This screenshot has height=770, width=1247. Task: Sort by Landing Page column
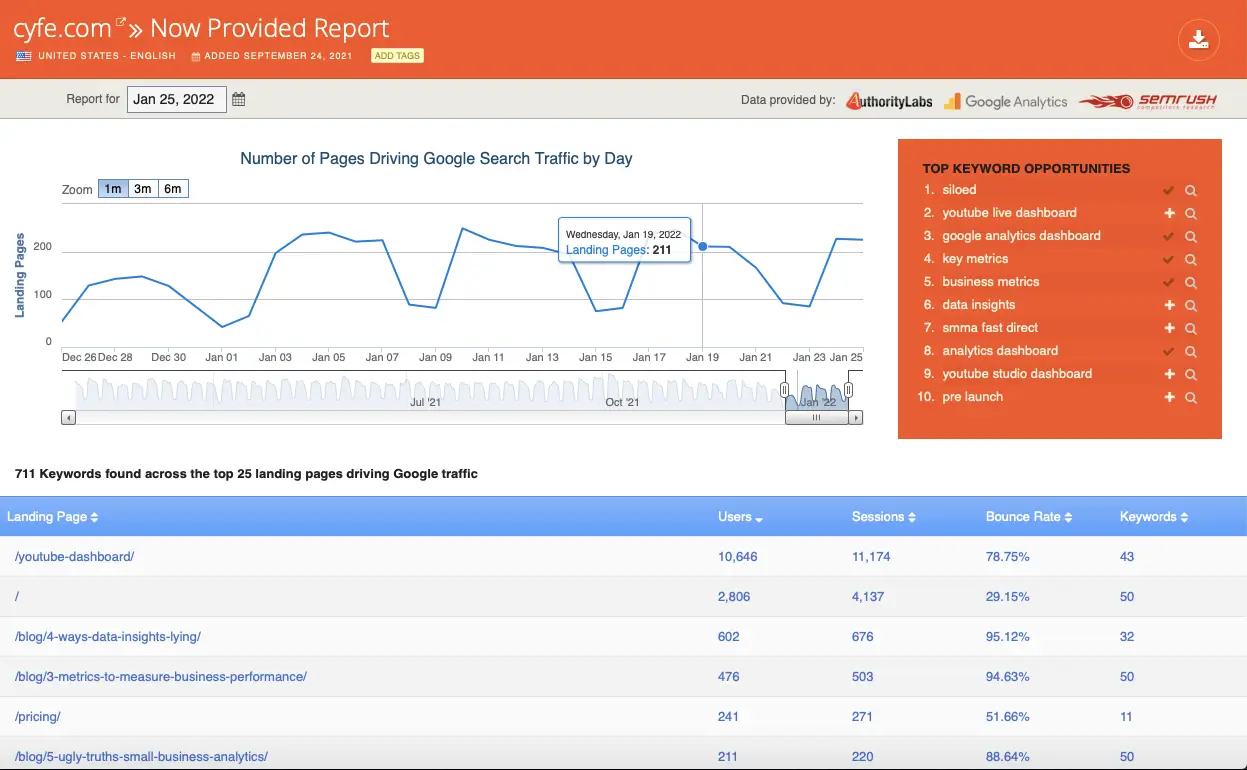click(x=52, y=517)
